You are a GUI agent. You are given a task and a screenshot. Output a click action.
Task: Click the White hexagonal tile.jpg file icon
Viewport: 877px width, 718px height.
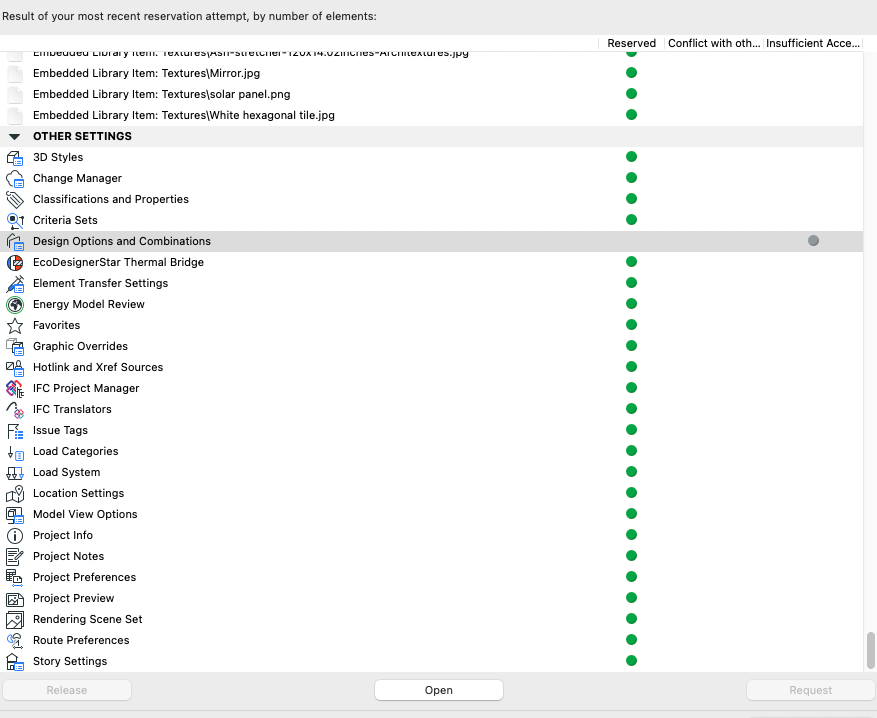point(15,115)
